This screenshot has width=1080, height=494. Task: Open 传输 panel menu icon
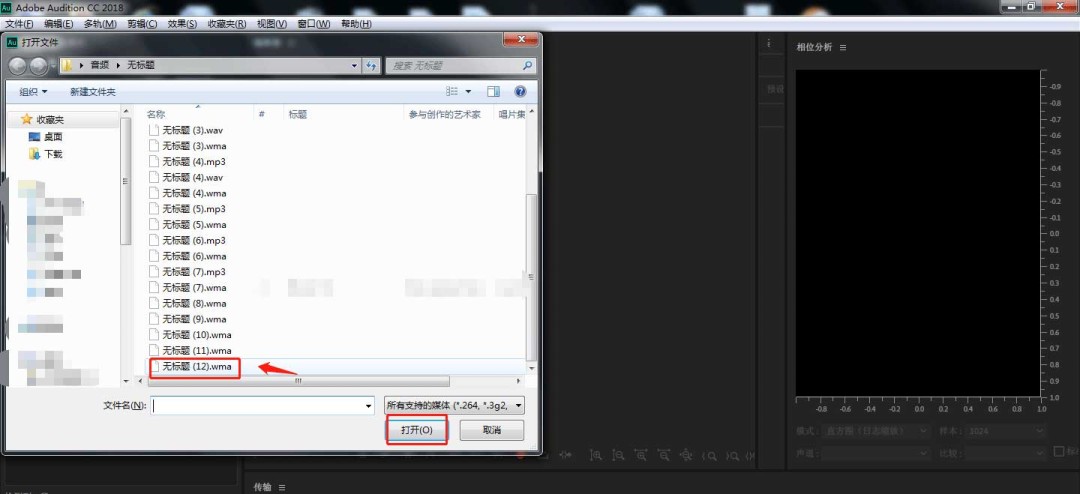[x=282, y=487]
